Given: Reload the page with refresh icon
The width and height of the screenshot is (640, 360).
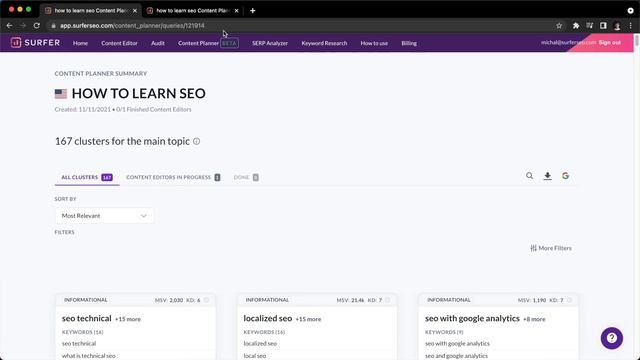Looking at the screenshot, I should click(37, 25).
